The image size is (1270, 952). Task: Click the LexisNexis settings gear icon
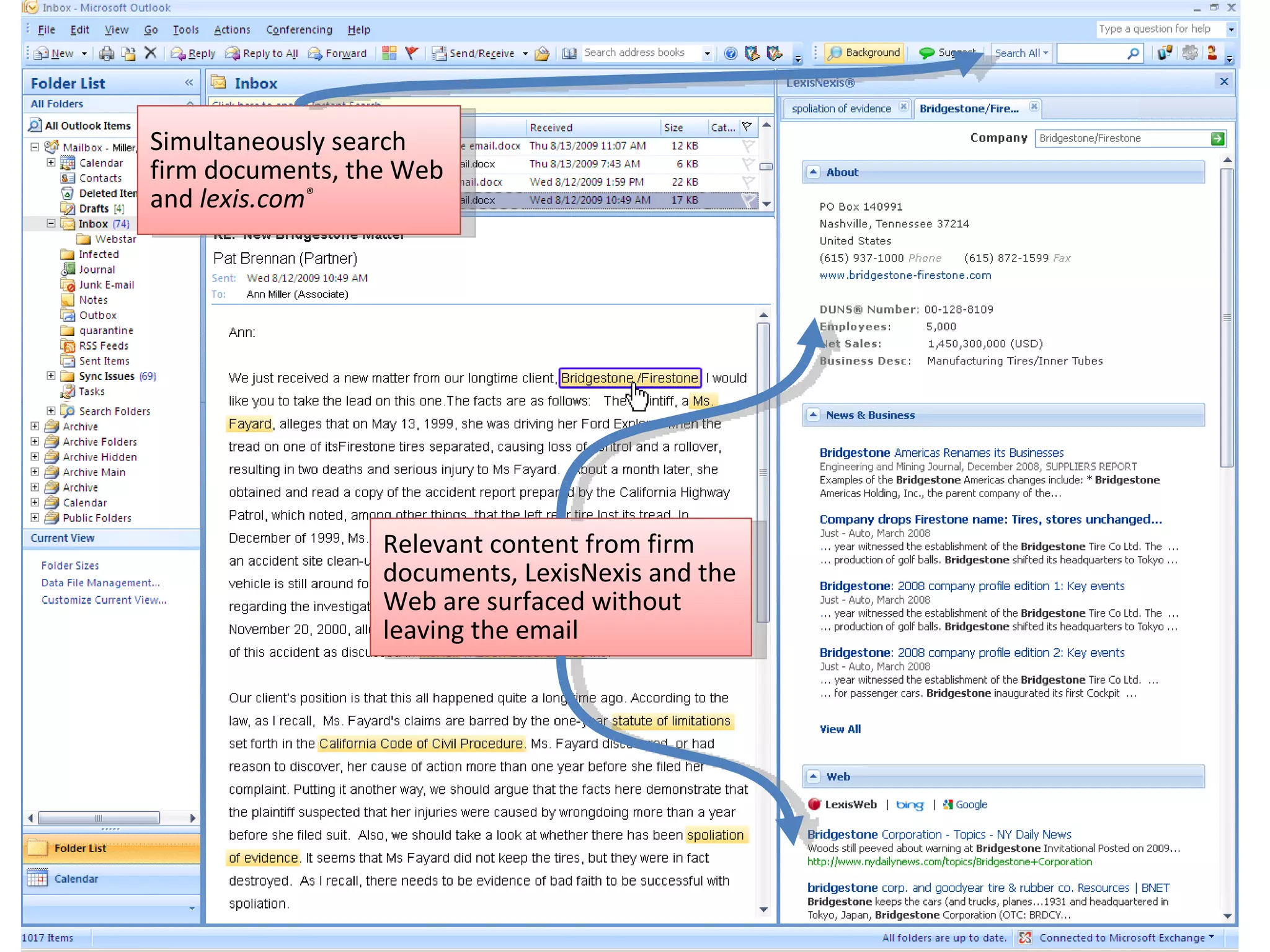click(x=1189, y=53)
